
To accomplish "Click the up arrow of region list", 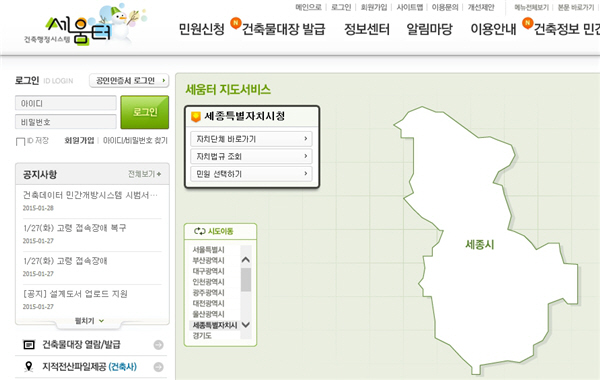I will tap(246, 260).
